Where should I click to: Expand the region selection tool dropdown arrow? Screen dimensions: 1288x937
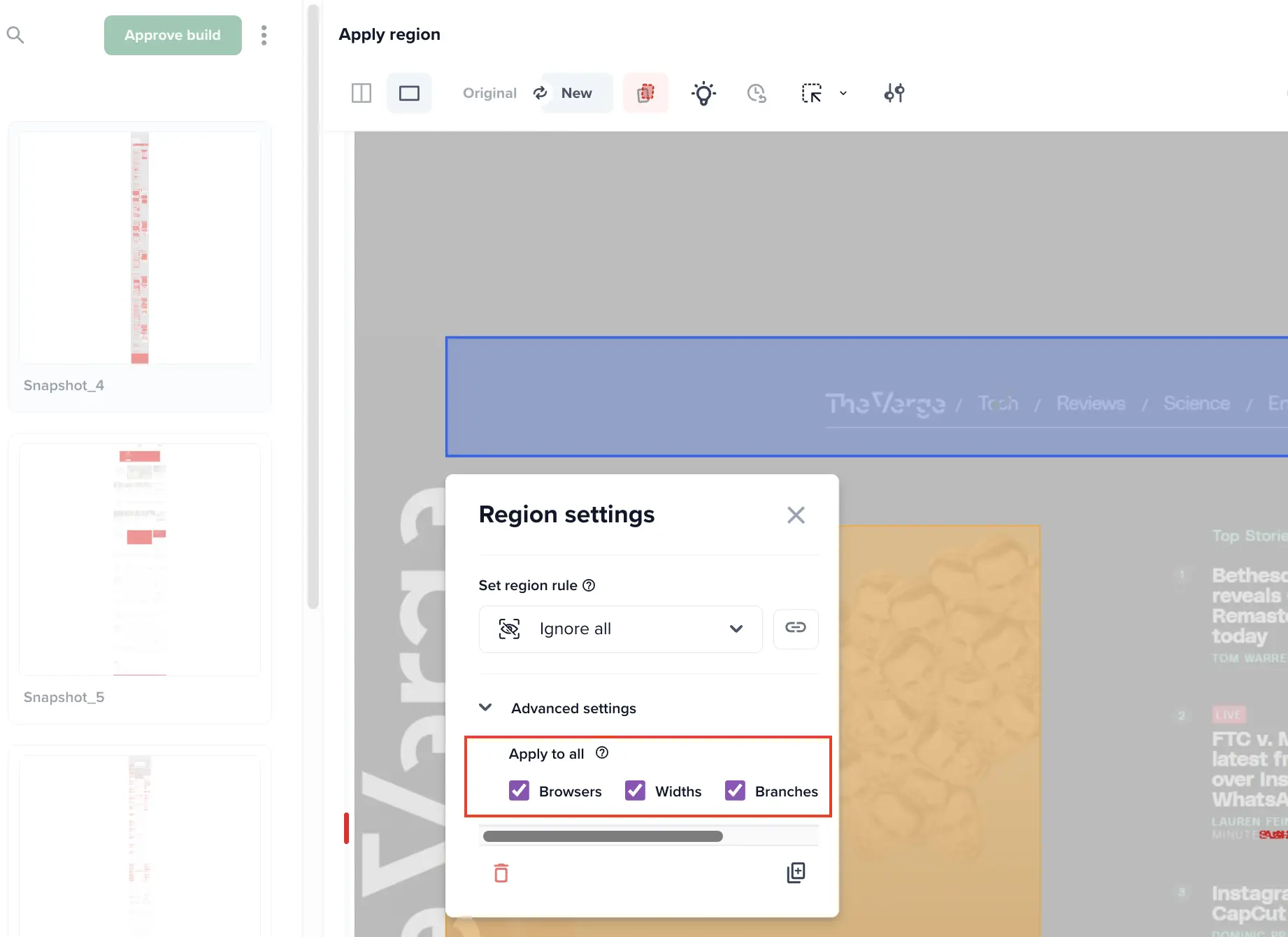coord(843,93)
